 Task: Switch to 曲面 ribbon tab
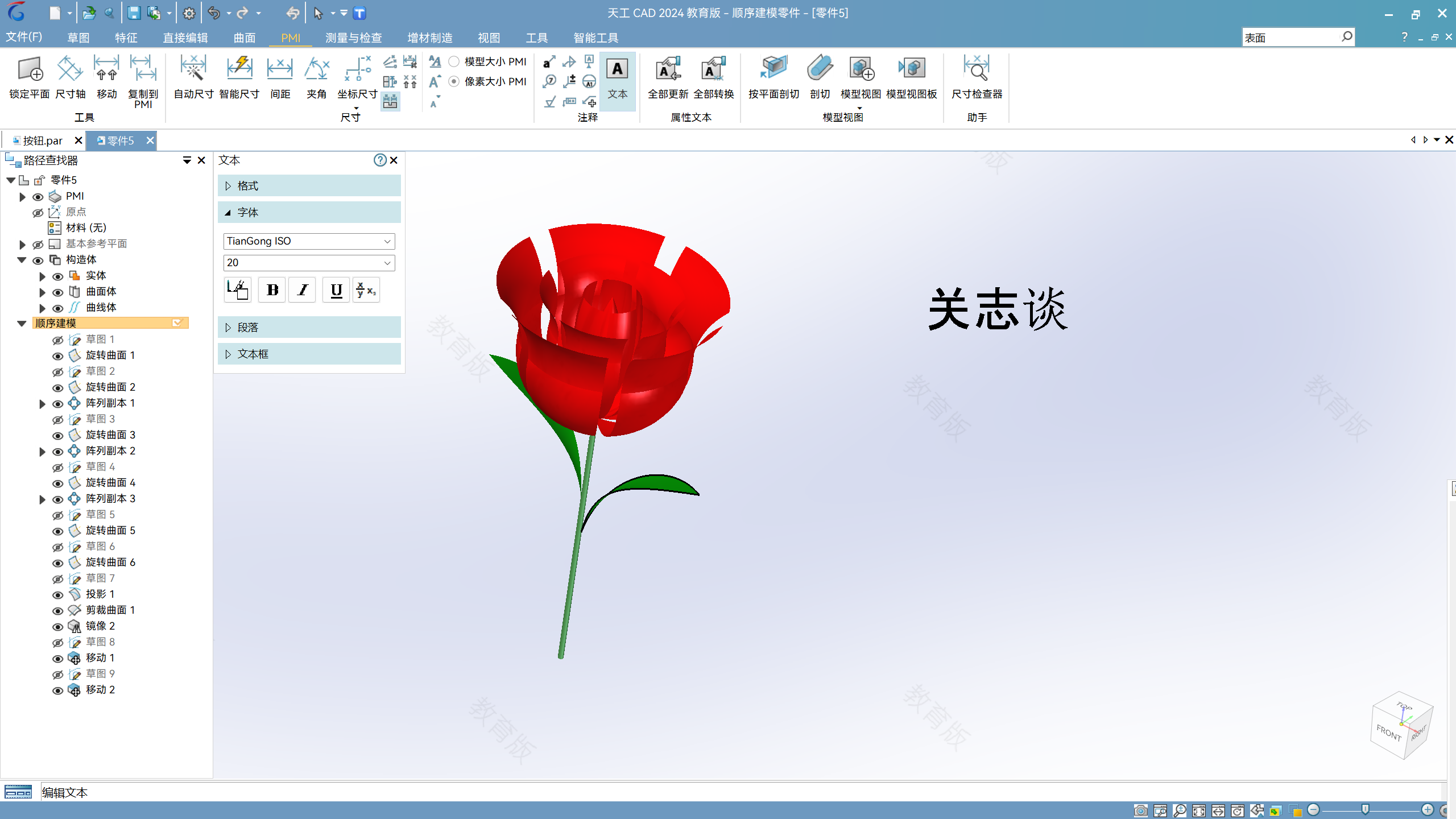245,38
